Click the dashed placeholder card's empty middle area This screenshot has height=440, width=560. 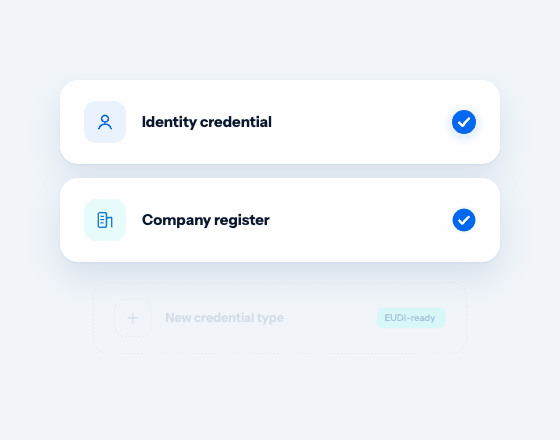coord(330,318)
